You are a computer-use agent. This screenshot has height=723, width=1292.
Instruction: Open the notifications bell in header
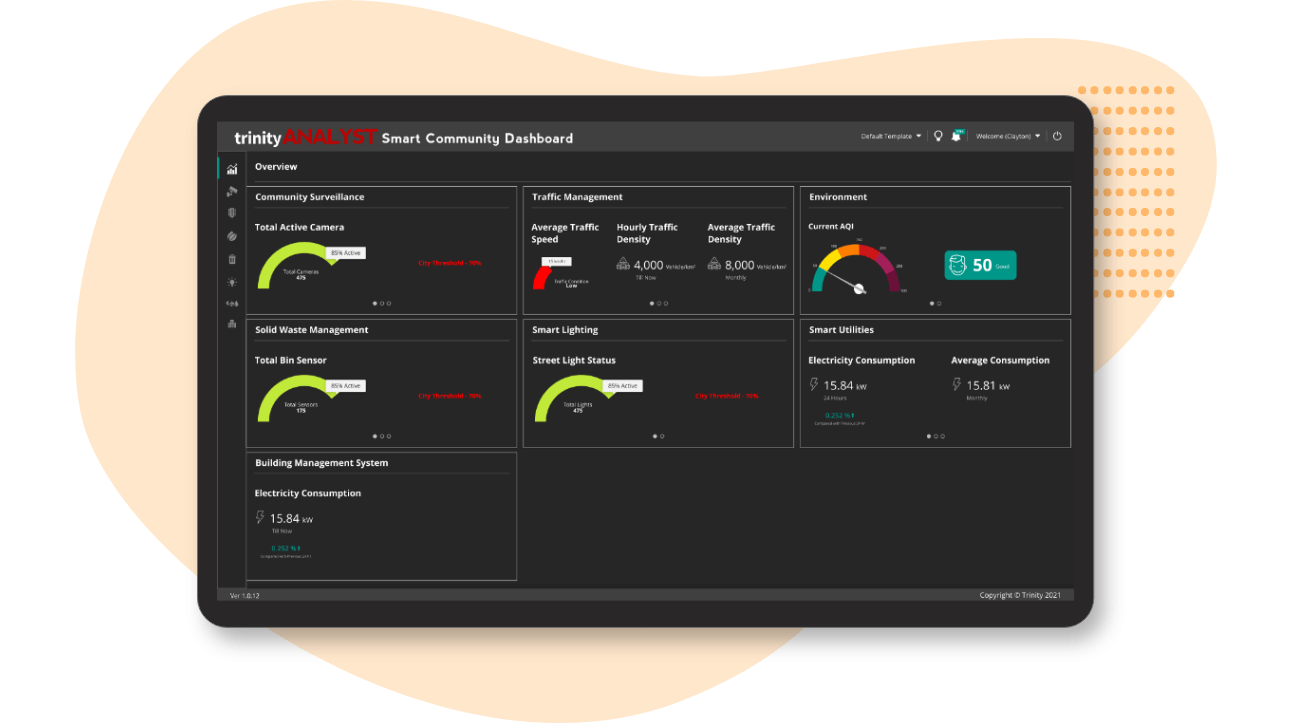pos(956,136)
